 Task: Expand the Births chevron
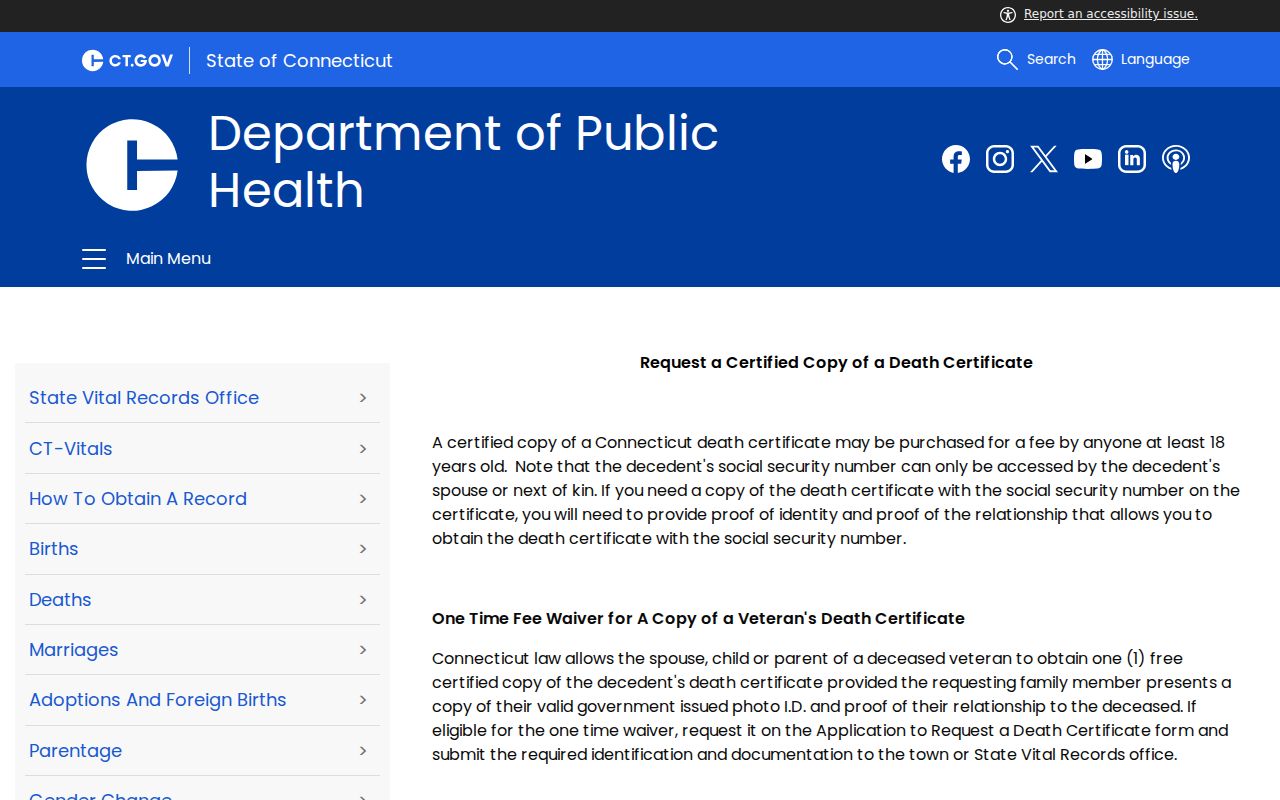(363, 549)
